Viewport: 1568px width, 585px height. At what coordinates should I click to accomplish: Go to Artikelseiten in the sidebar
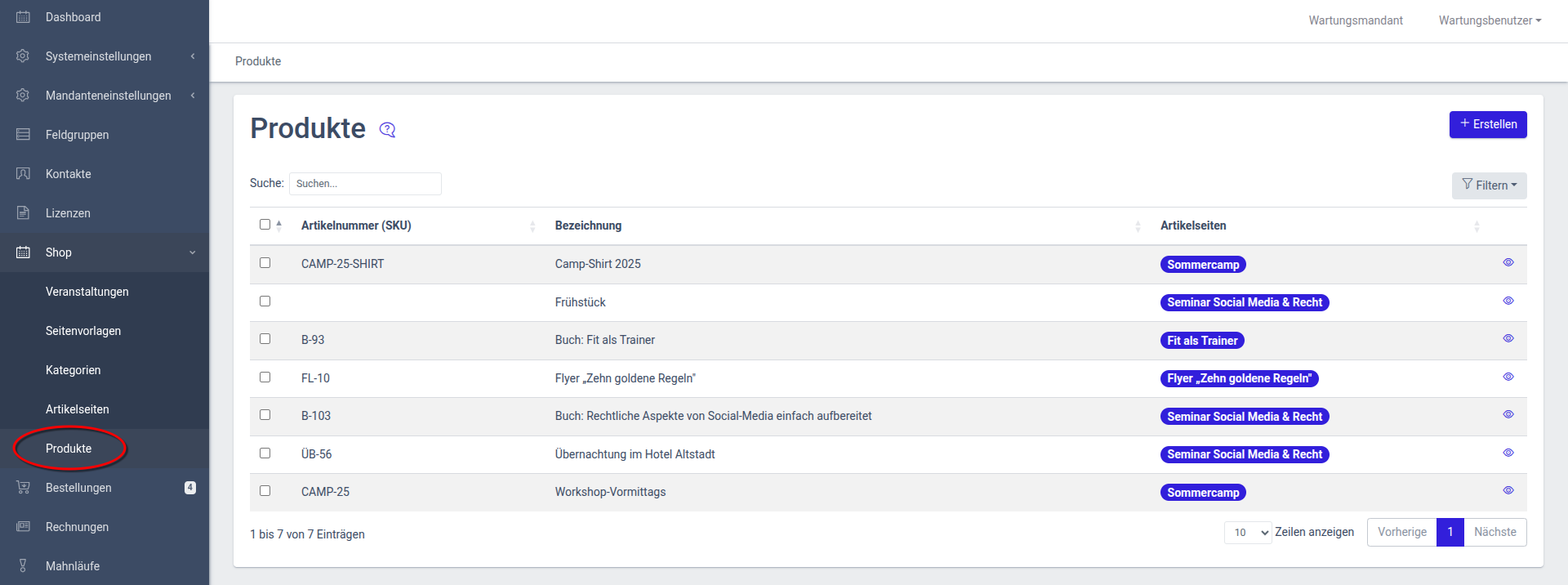tap(78, 409)
